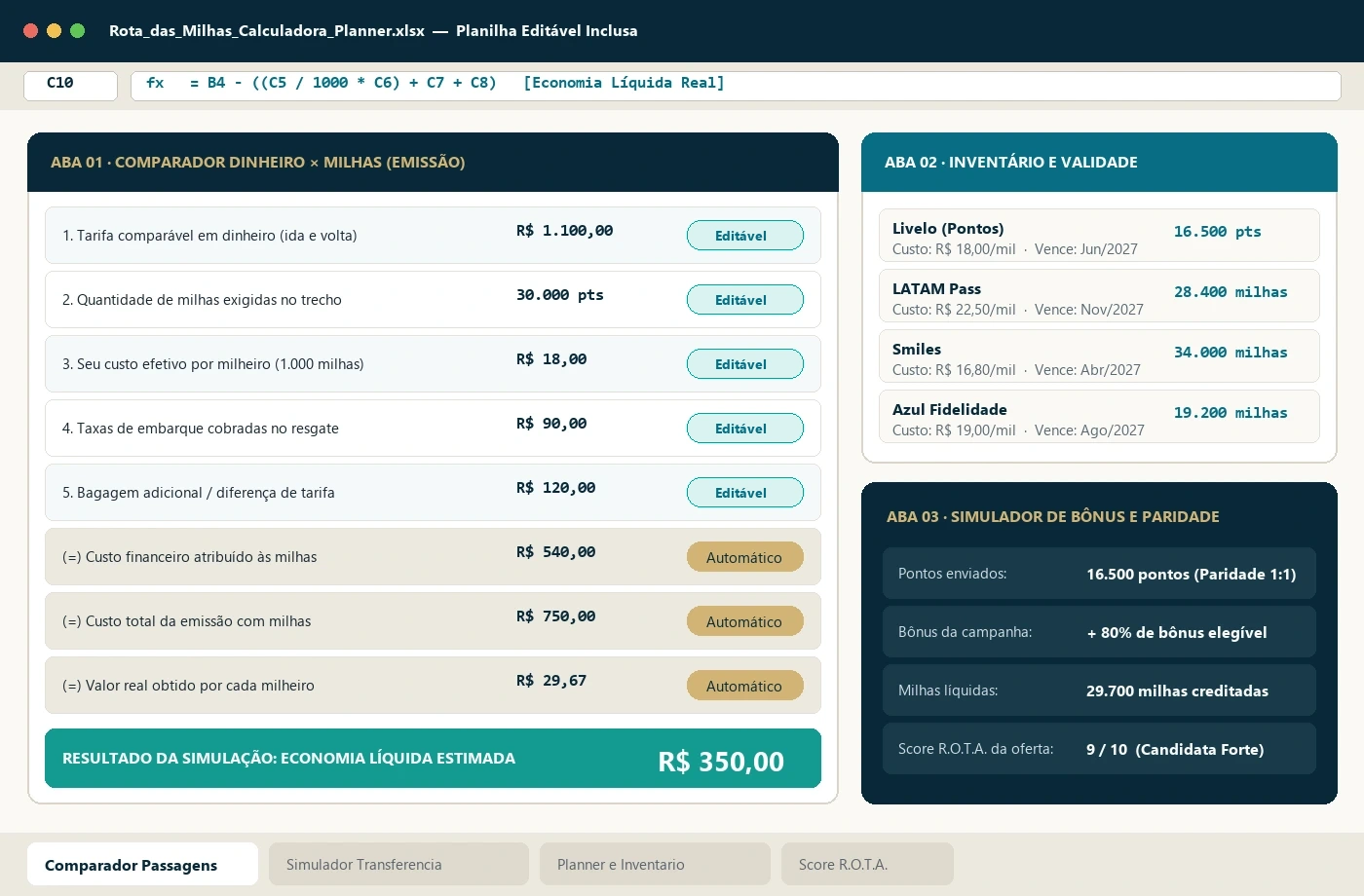The image size is (1364, 896).
Task: Click the R$ 750,00 total cost value
Action: 556,616
